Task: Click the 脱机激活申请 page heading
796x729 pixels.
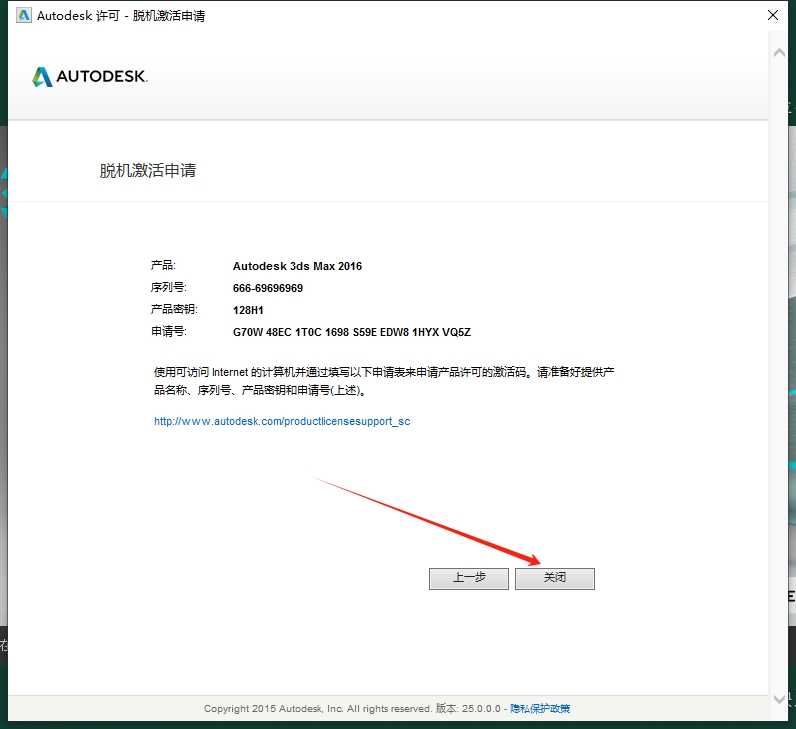Action: tap(148, 170)
